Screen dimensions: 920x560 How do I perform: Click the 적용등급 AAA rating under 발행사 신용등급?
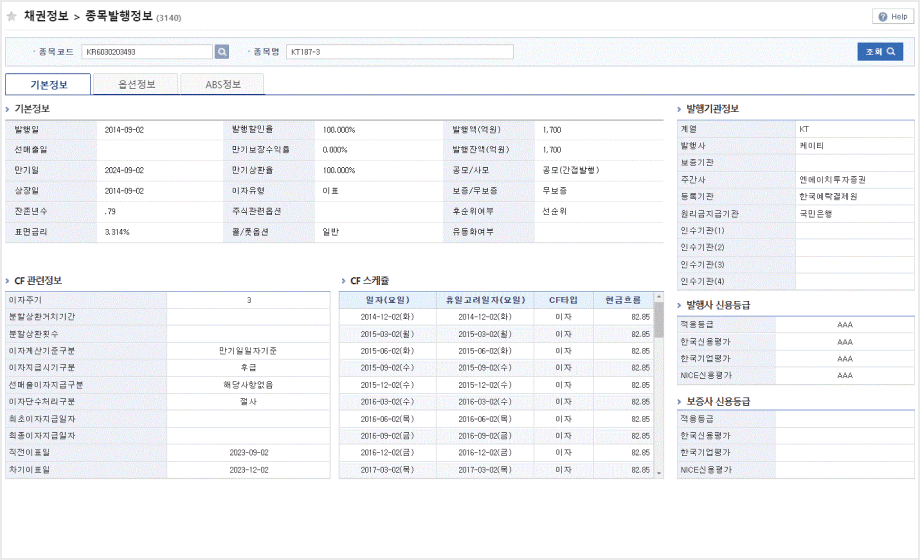click(845, 325)
